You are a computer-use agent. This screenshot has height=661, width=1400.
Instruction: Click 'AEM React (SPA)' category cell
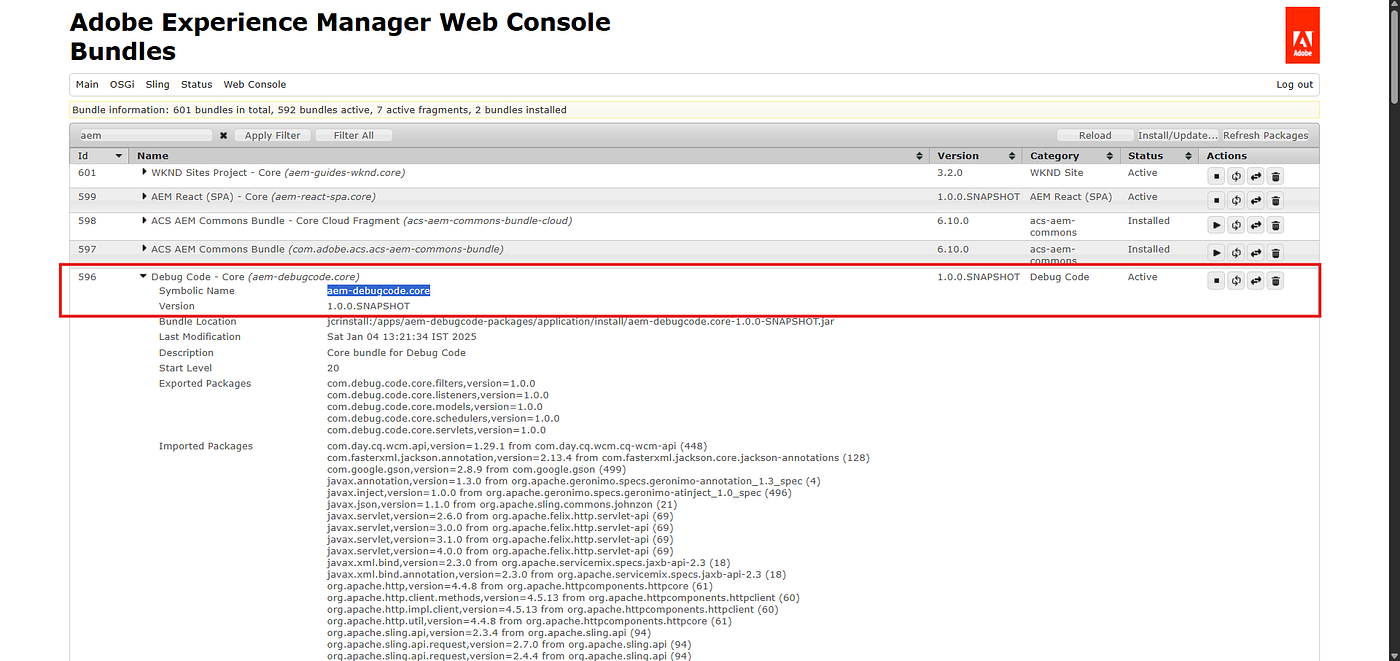click(x=1069, y=197)
